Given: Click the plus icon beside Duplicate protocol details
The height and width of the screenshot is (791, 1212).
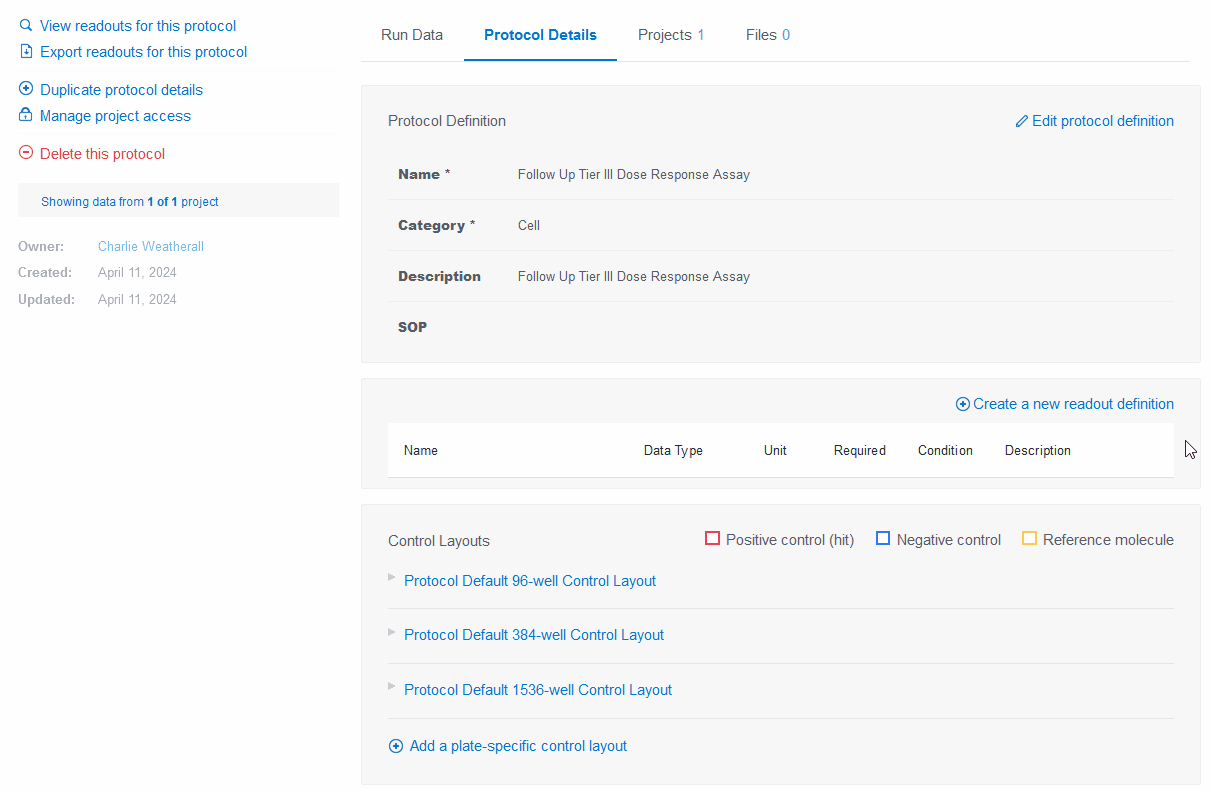Looking at the screenshot, I should coord(26,89).
